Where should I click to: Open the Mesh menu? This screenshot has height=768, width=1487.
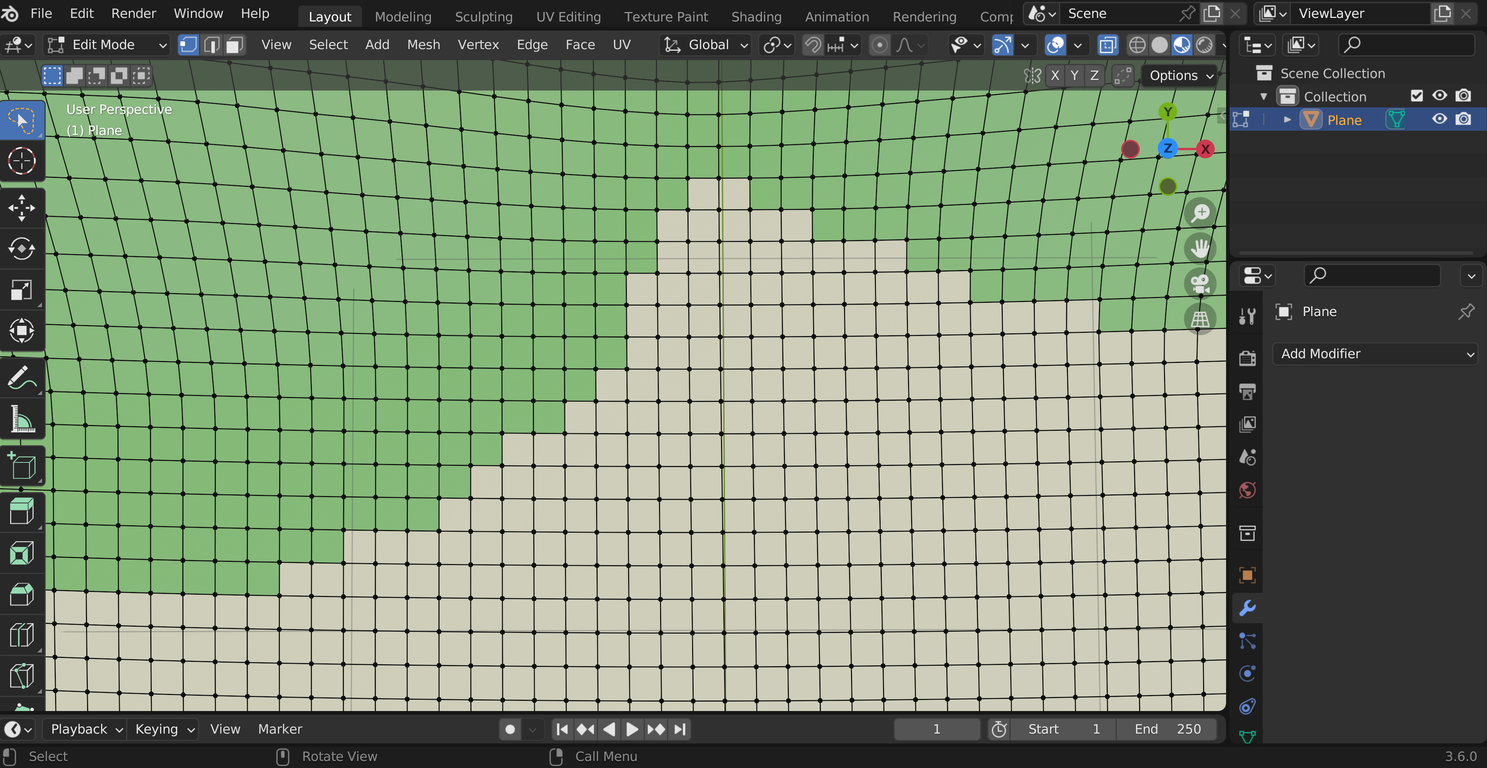tap(423, 45)
